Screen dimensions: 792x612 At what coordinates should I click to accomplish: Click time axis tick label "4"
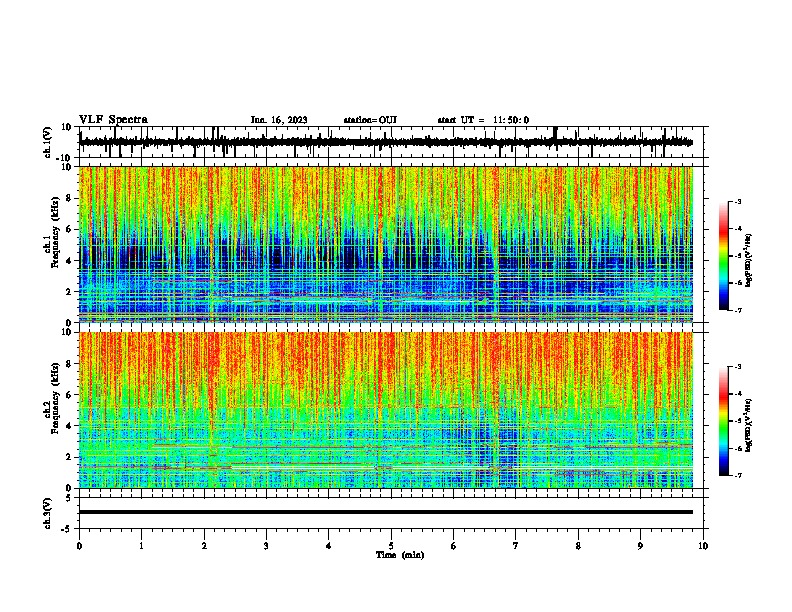pyautogui.click(x=329, y=546)
